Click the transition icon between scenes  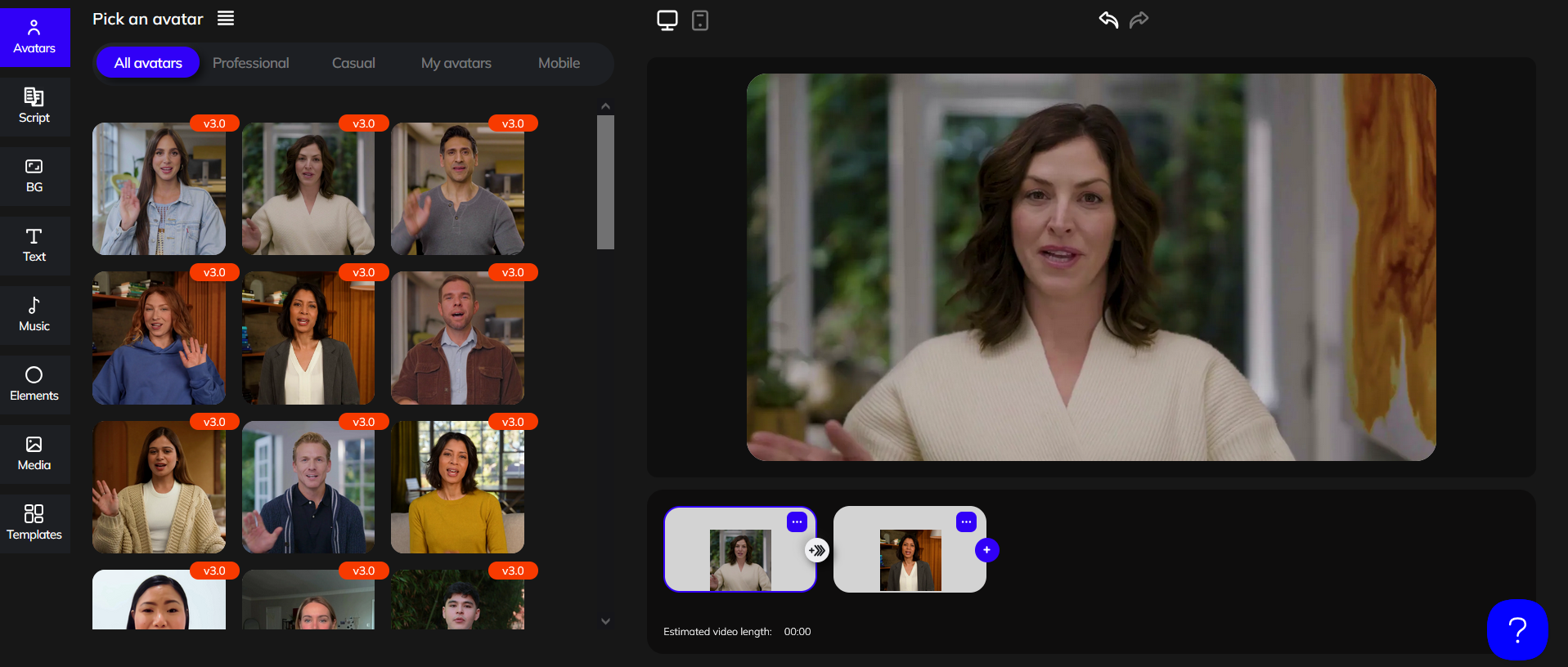817,550
